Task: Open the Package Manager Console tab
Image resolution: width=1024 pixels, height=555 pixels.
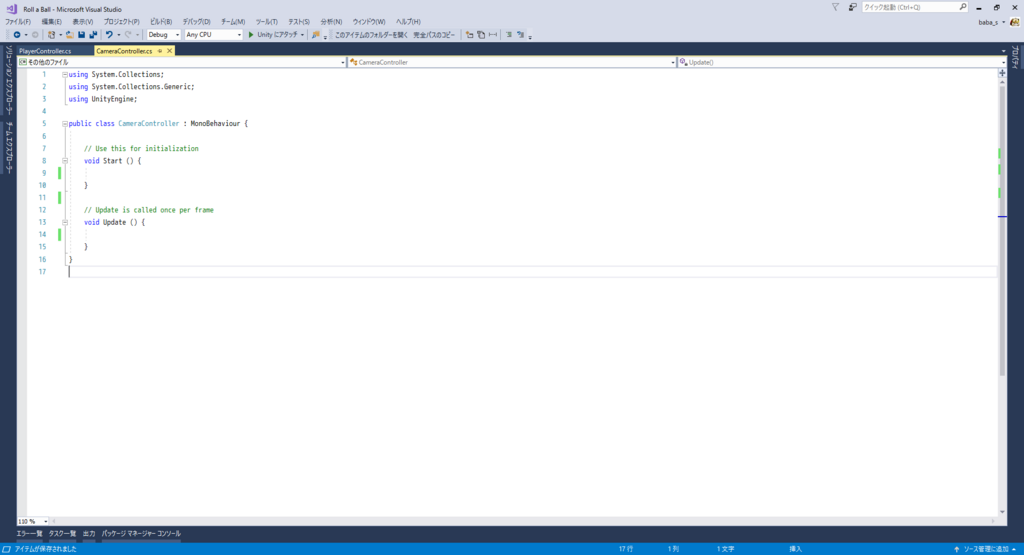Action: click(141, 534)
